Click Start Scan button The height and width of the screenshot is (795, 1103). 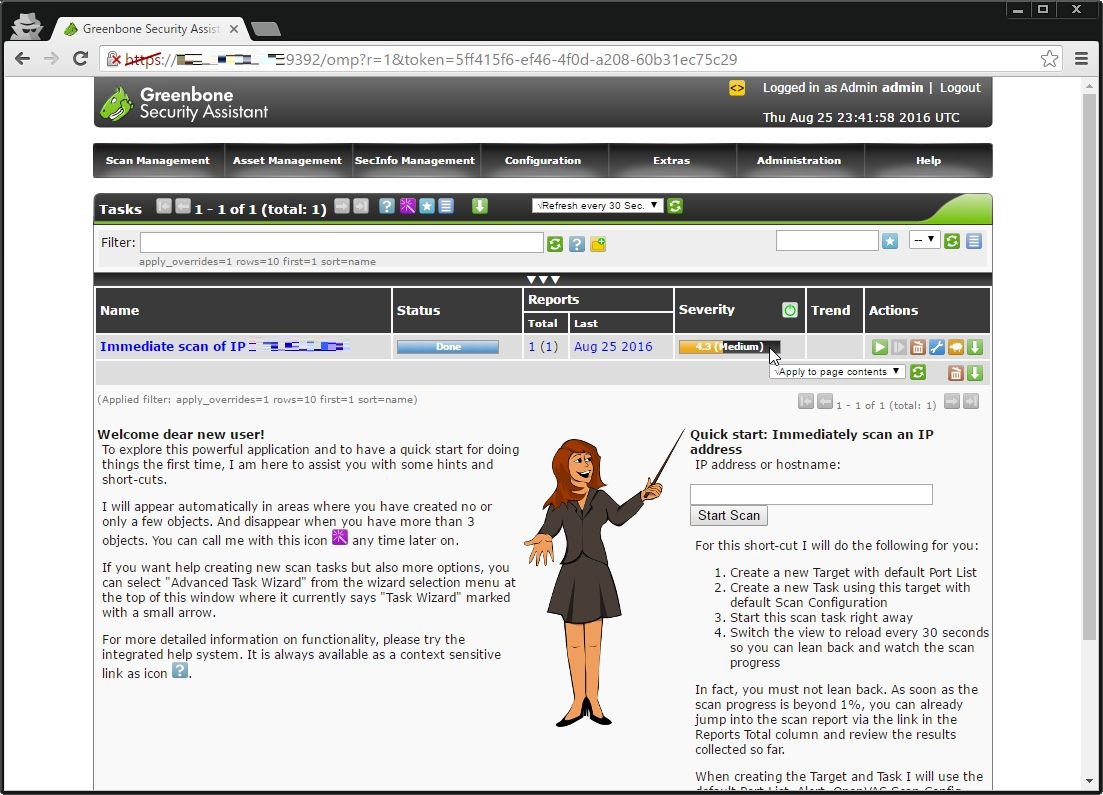tap(729, 516)
